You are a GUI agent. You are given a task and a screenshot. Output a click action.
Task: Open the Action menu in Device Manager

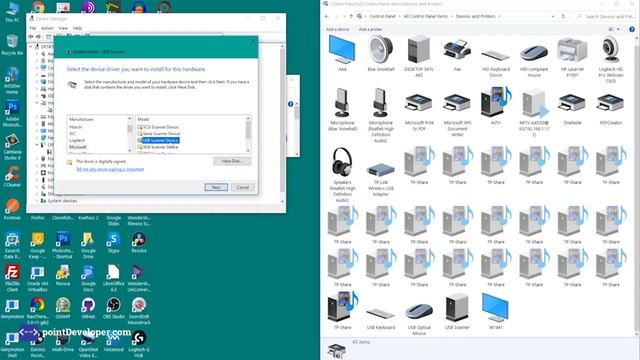(47, 28)
